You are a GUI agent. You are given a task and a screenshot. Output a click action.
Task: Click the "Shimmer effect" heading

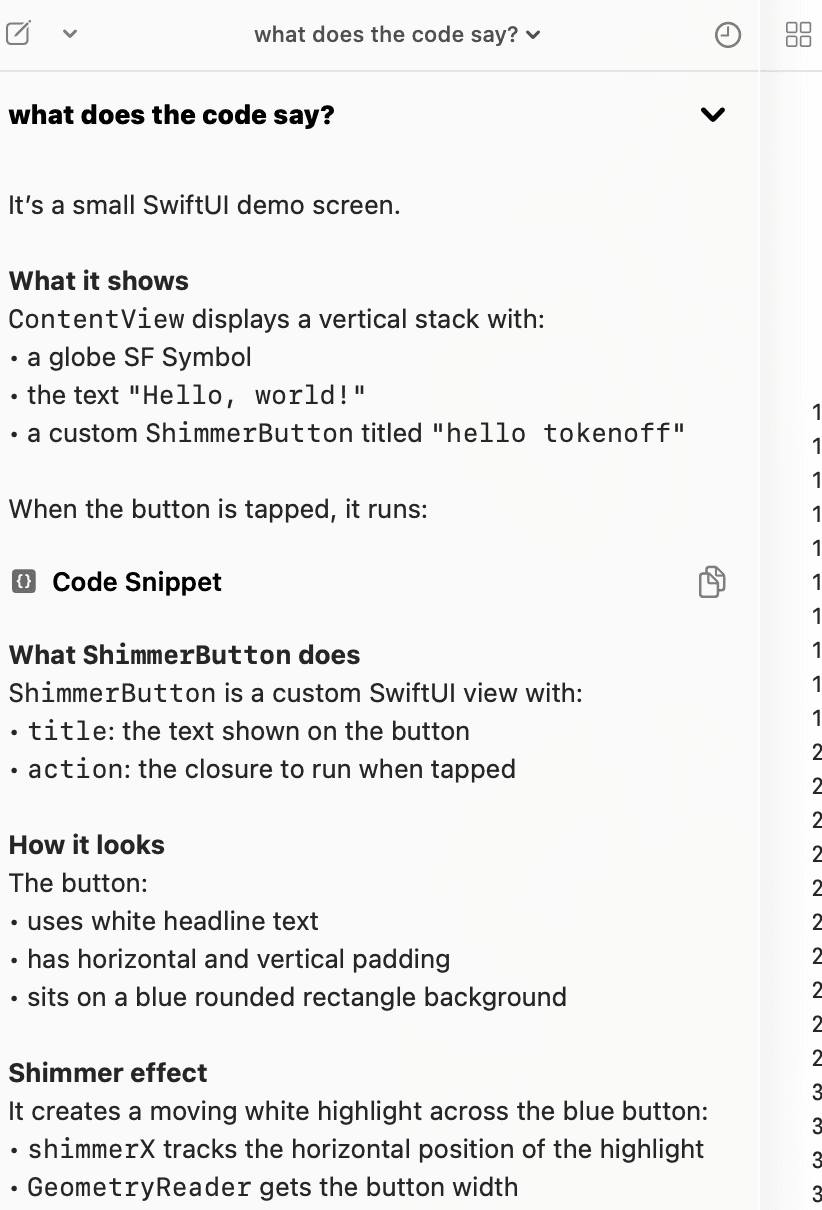(x=108, y=1073)
